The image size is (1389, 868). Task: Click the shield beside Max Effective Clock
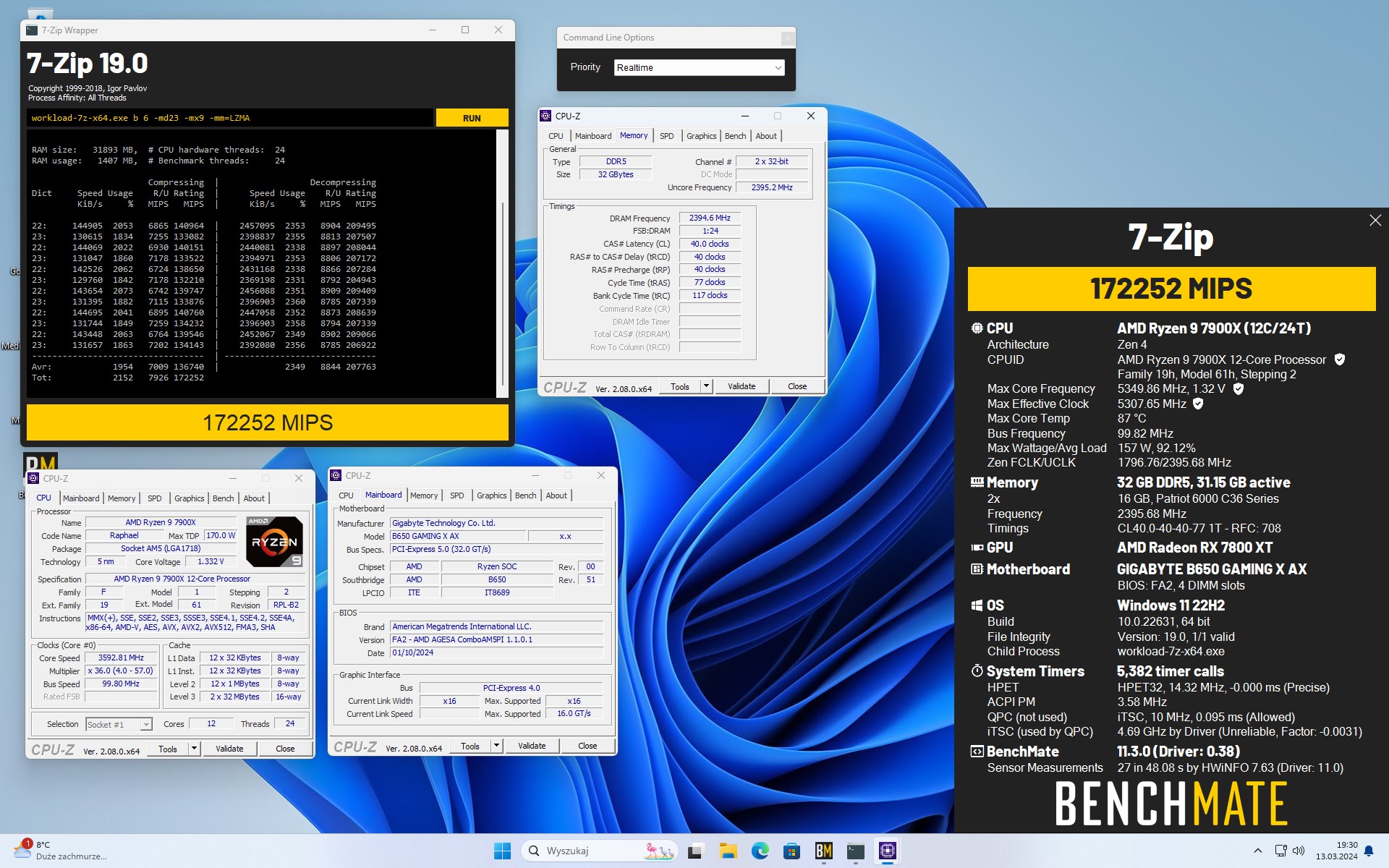pos(1198,404)
